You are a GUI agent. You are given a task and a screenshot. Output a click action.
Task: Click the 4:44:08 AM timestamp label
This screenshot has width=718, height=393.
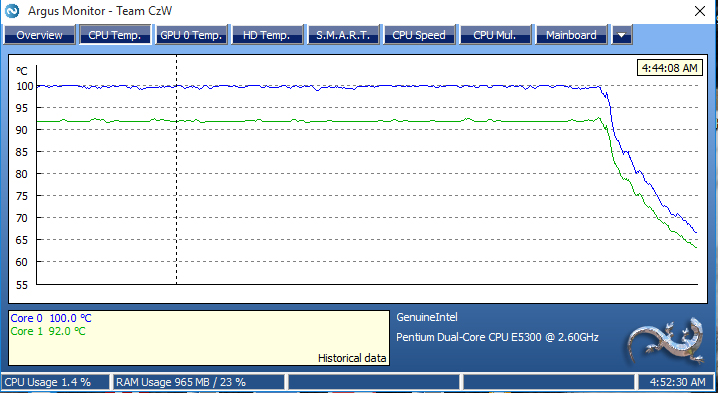(x=669, y=68)
